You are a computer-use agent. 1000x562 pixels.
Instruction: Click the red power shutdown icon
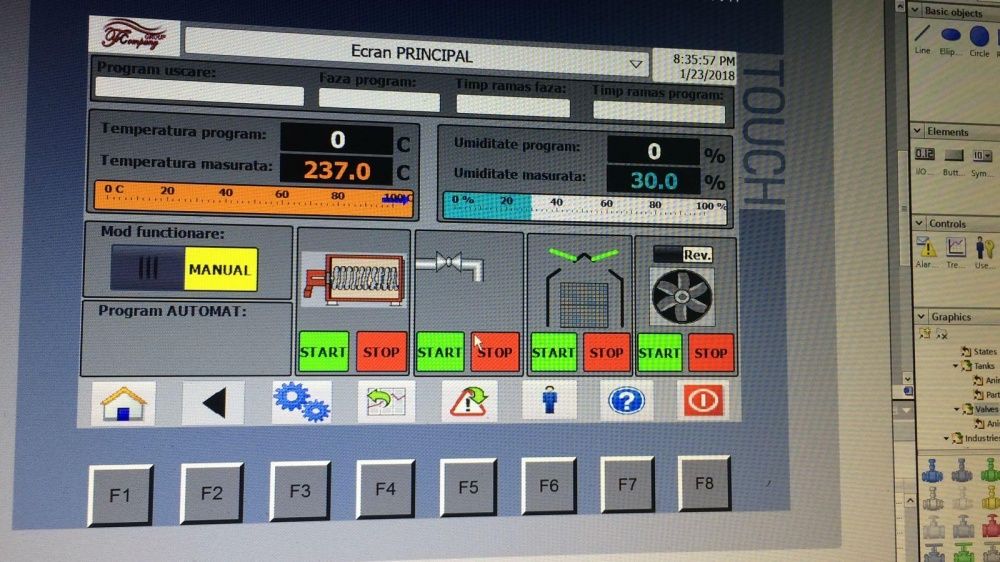tap(703, 400)
